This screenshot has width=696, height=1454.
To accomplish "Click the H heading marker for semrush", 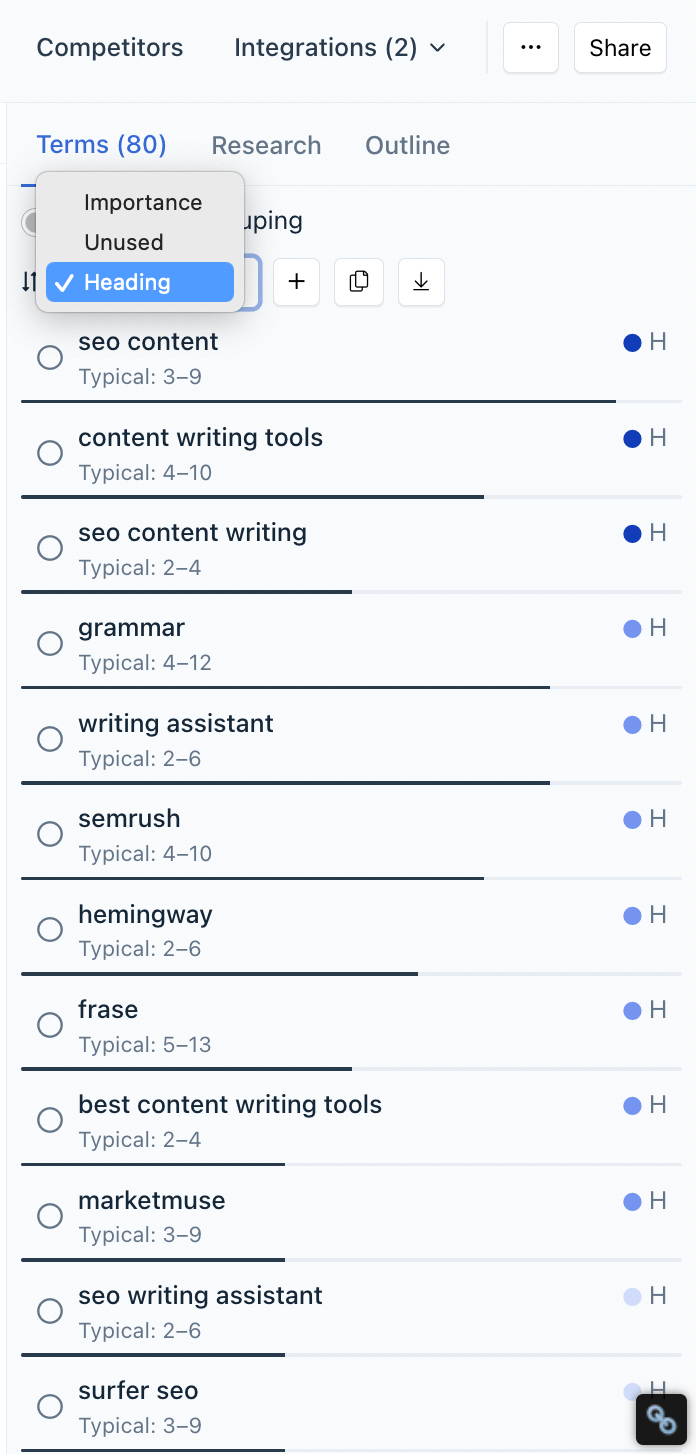I will (x=657, y=819).
